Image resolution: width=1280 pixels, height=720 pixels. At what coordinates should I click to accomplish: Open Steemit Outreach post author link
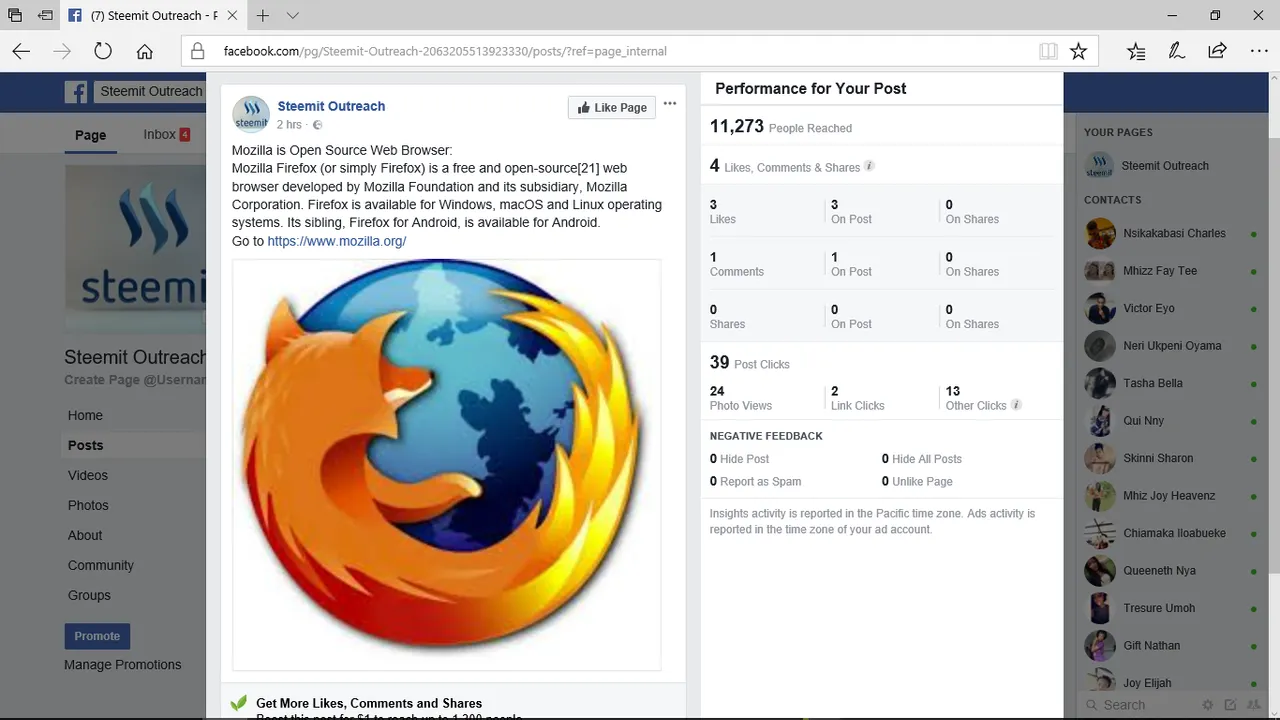pyautogui.click(x=331, y=106)
